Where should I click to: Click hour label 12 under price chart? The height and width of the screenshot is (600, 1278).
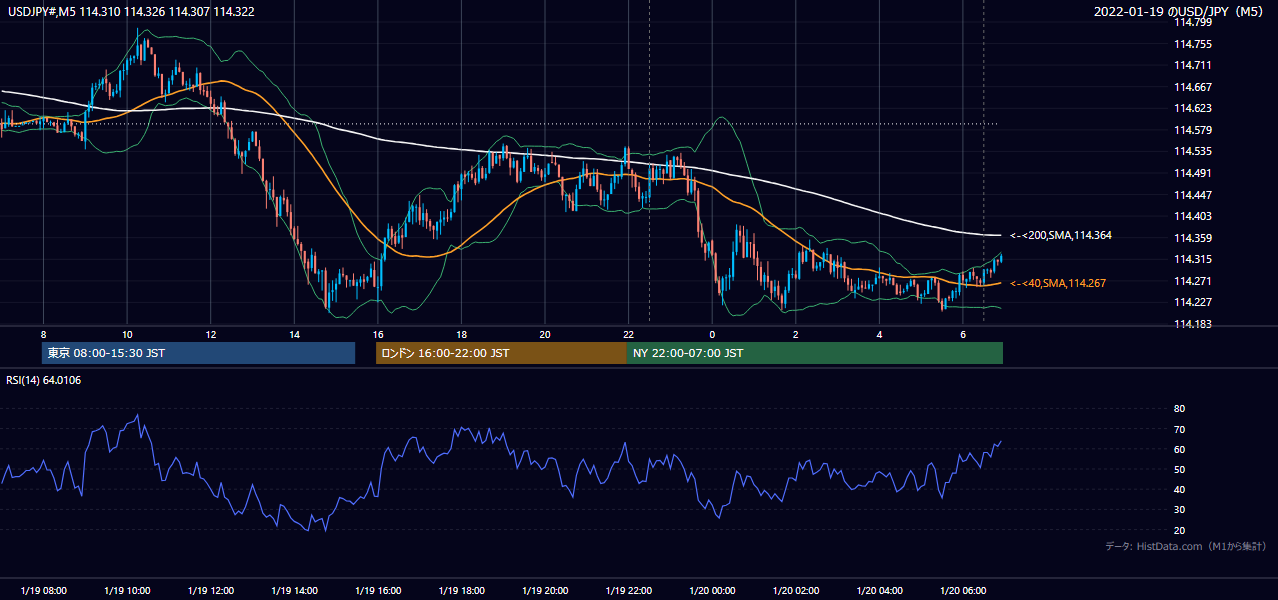click(x=210, y=334)
